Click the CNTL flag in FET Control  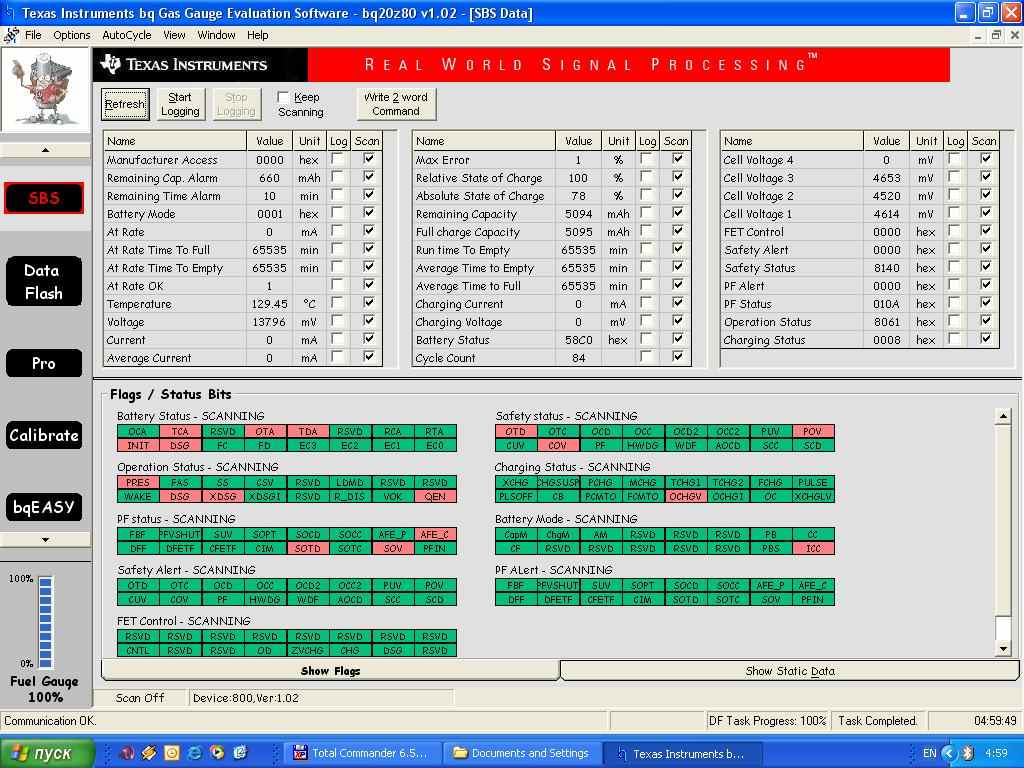(x=138, y=650)
